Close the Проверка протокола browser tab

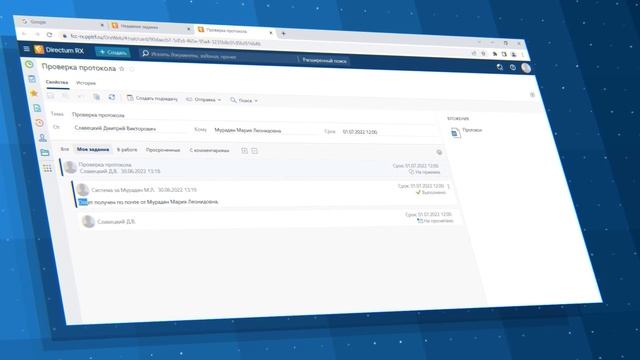point(271,33)
